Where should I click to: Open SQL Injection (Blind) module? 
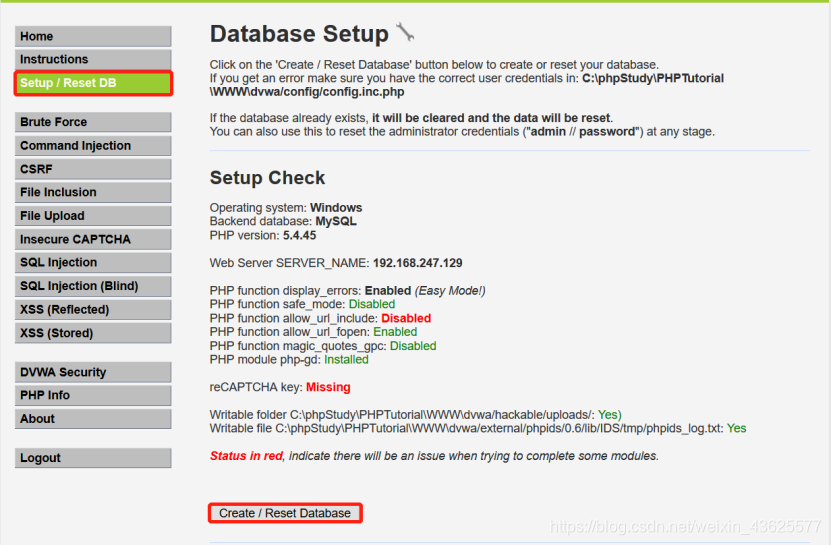pos(93,286)
